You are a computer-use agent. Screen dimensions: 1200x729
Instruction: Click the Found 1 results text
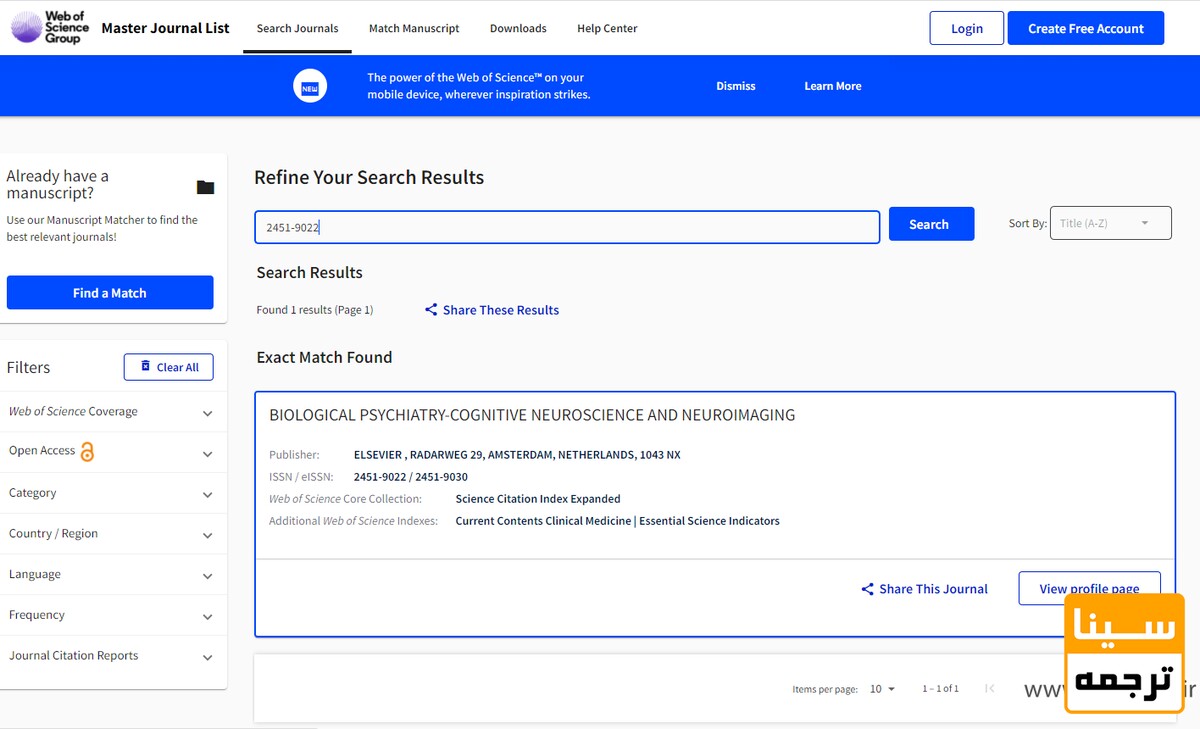click(x=315, y=310)
